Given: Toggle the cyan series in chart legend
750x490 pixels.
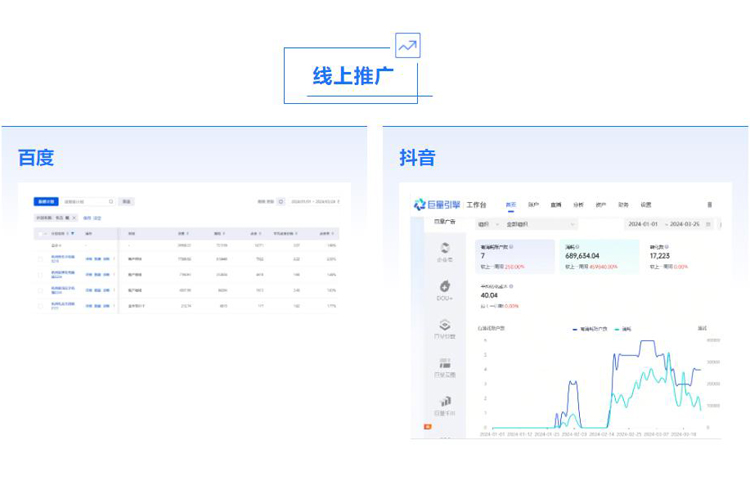Looking at the screenshot, I should 623,329.
